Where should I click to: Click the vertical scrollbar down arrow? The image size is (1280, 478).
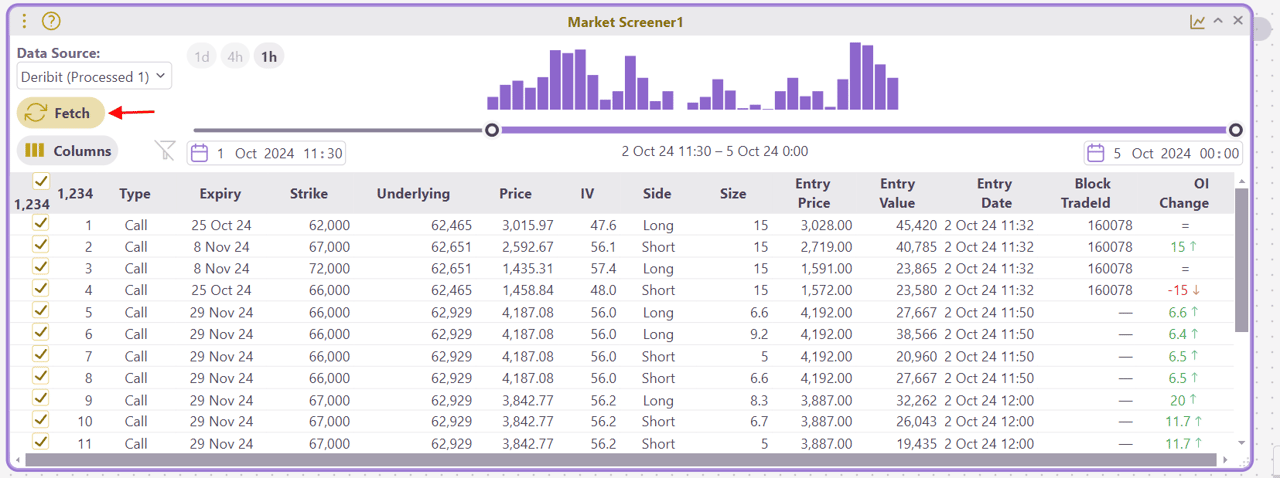point(1241,442)
